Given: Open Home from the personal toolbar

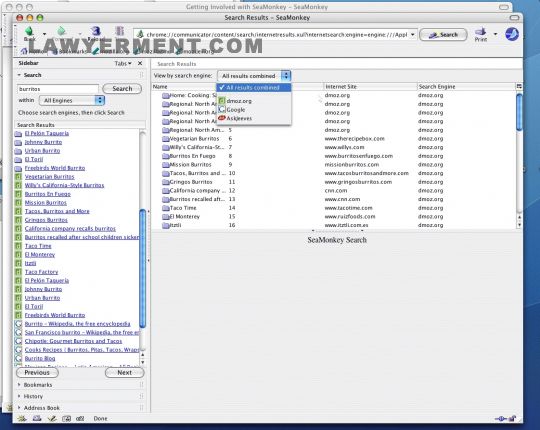Looking at the screenshot, I should click(x=33, y=51).
